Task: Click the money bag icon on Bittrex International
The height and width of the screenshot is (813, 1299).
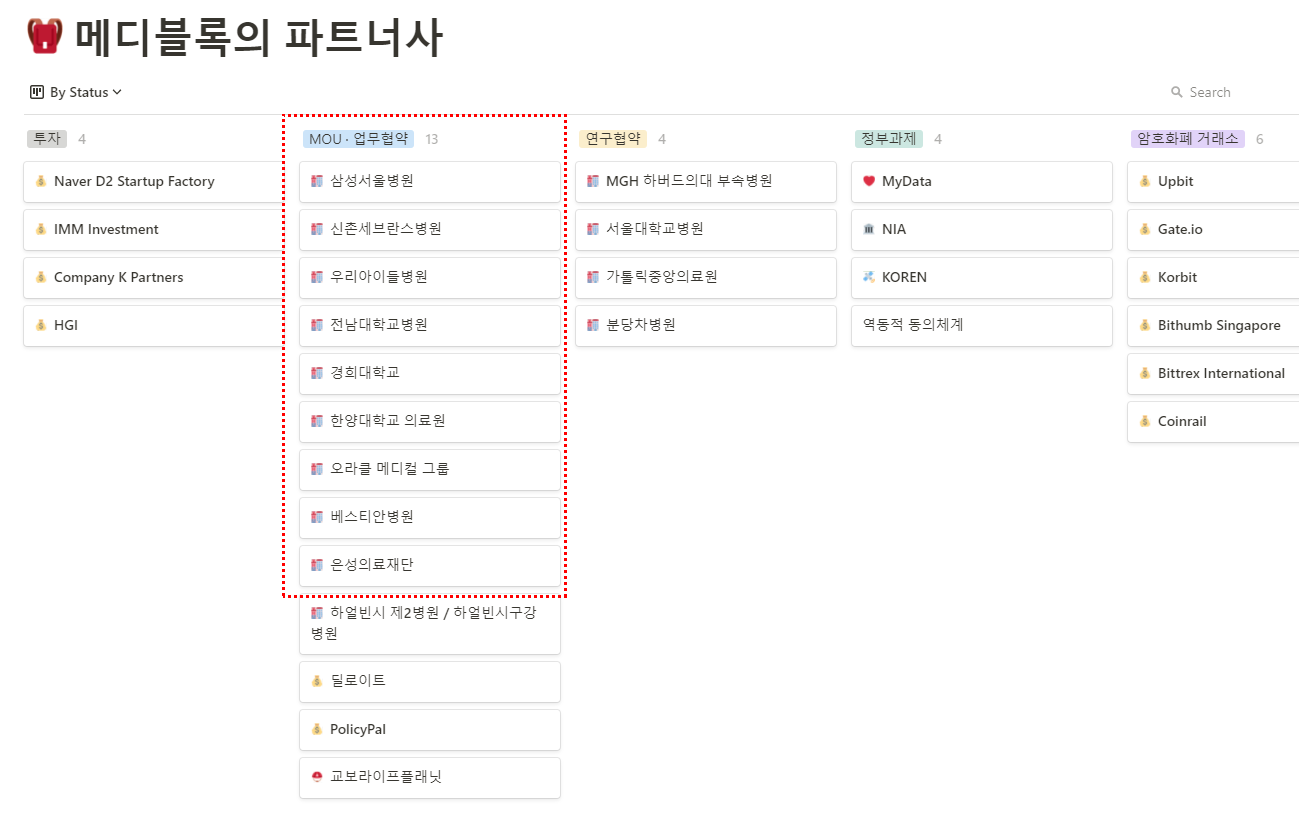Action: click(x=1145, y=373)
